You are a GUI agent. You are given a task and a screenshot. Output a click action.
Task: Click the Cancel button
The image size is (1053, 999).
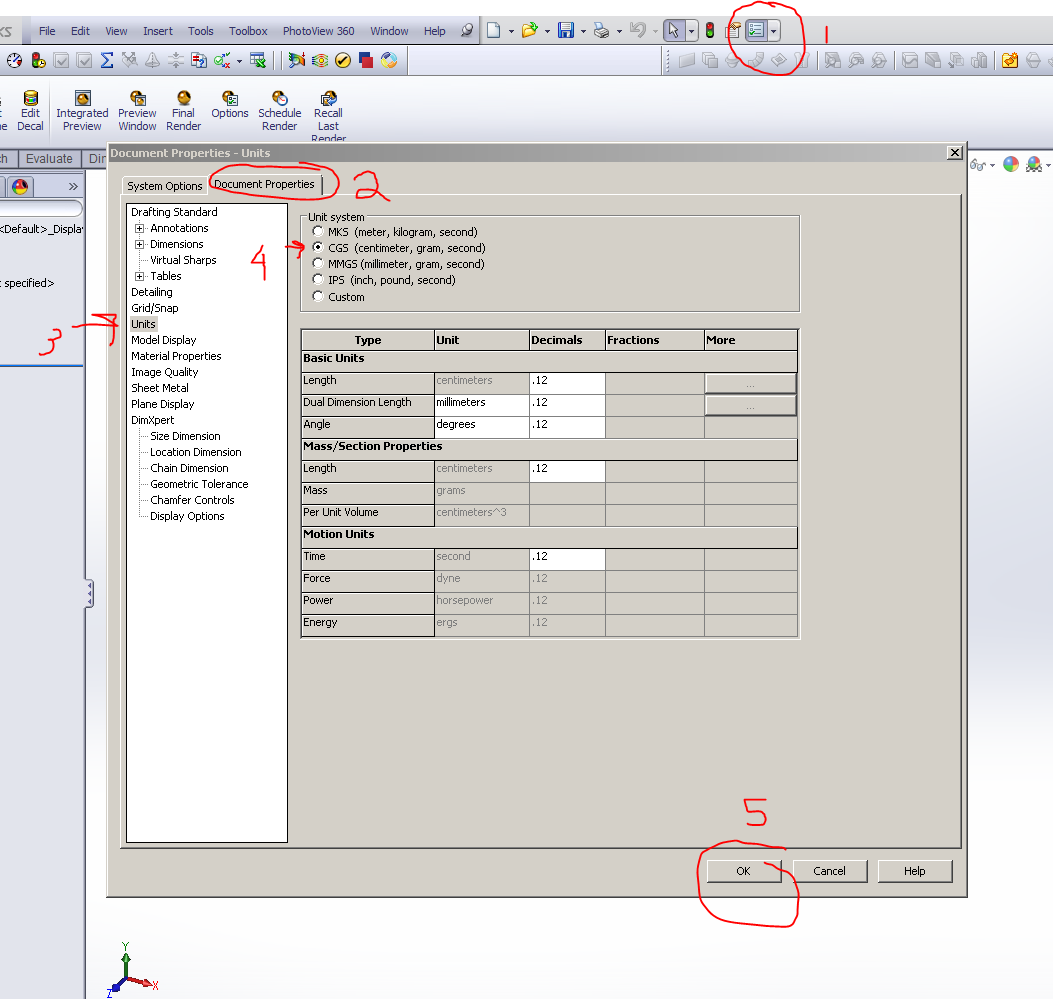coord(829,871)
